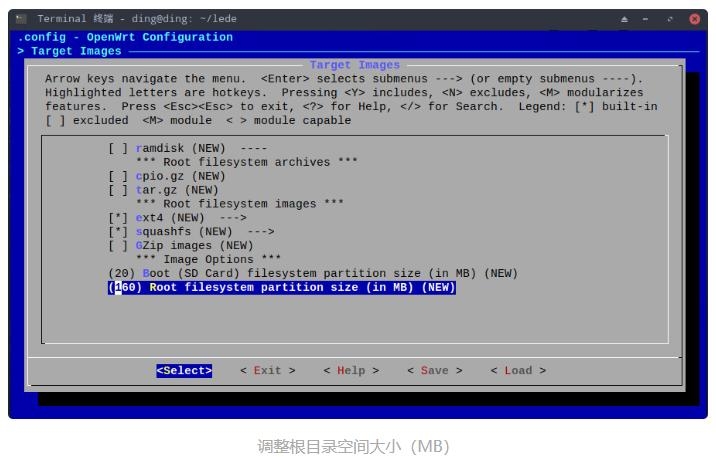Select the ramdisk (NEW) entry label
The height and width of the screenshot is (457, 716).
pyautogui.click(x=180, y=148)
